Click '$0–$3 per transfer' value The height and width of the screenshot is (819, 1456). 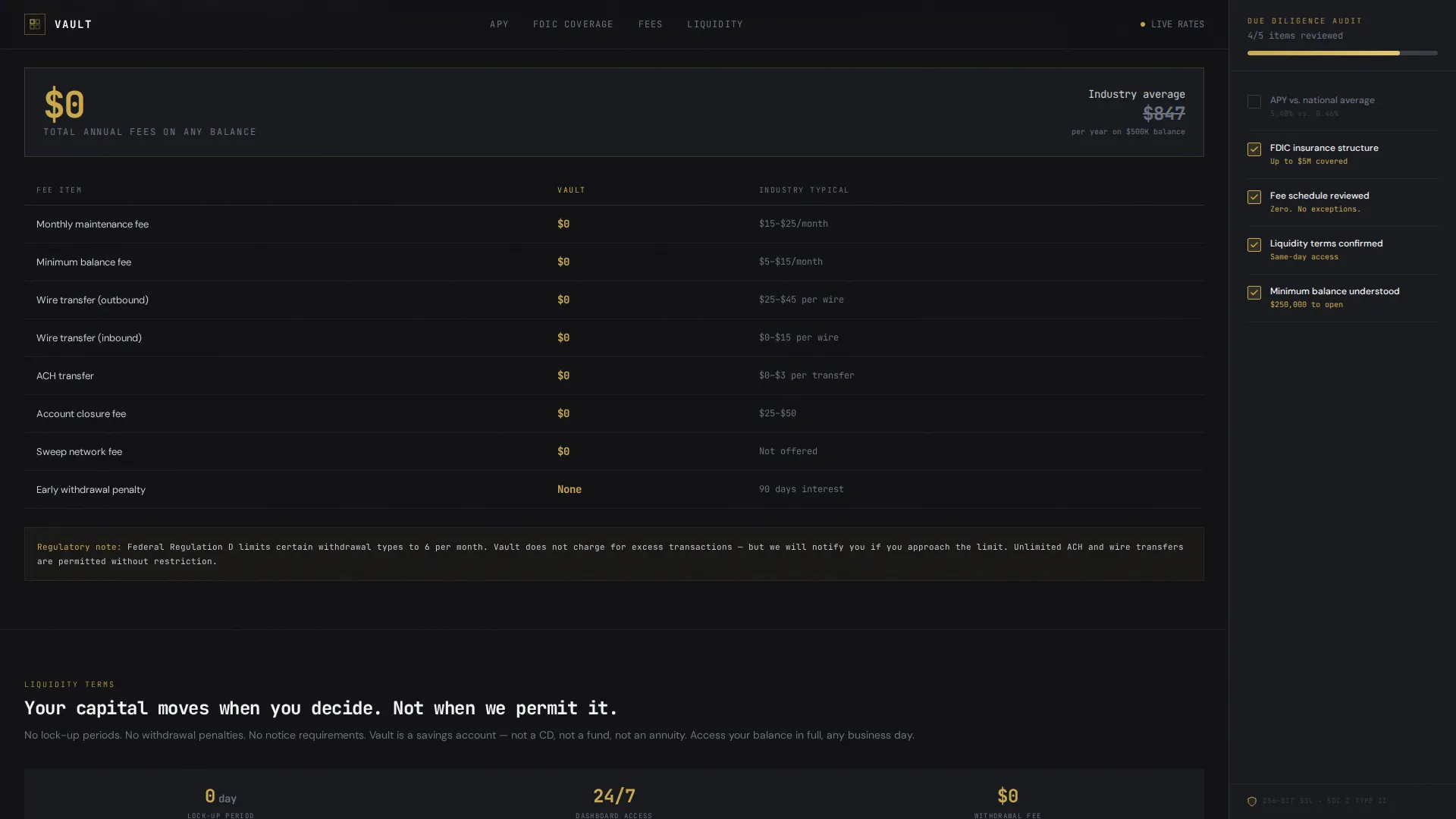click(807, 375)
